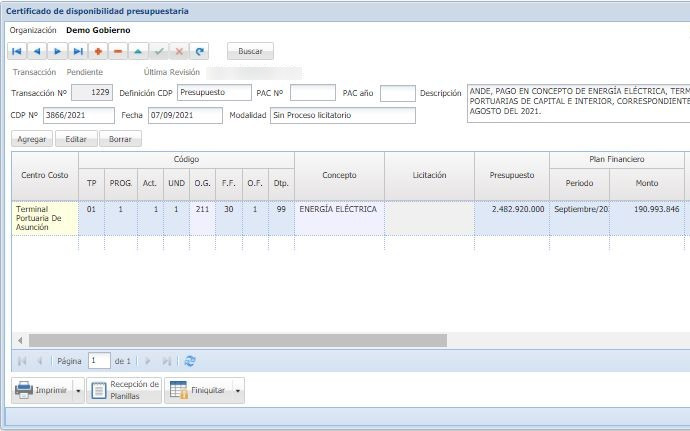The width and height of the screenshot is (690, 431).
Task: Click the Agregar button
Action: [32, 139]
